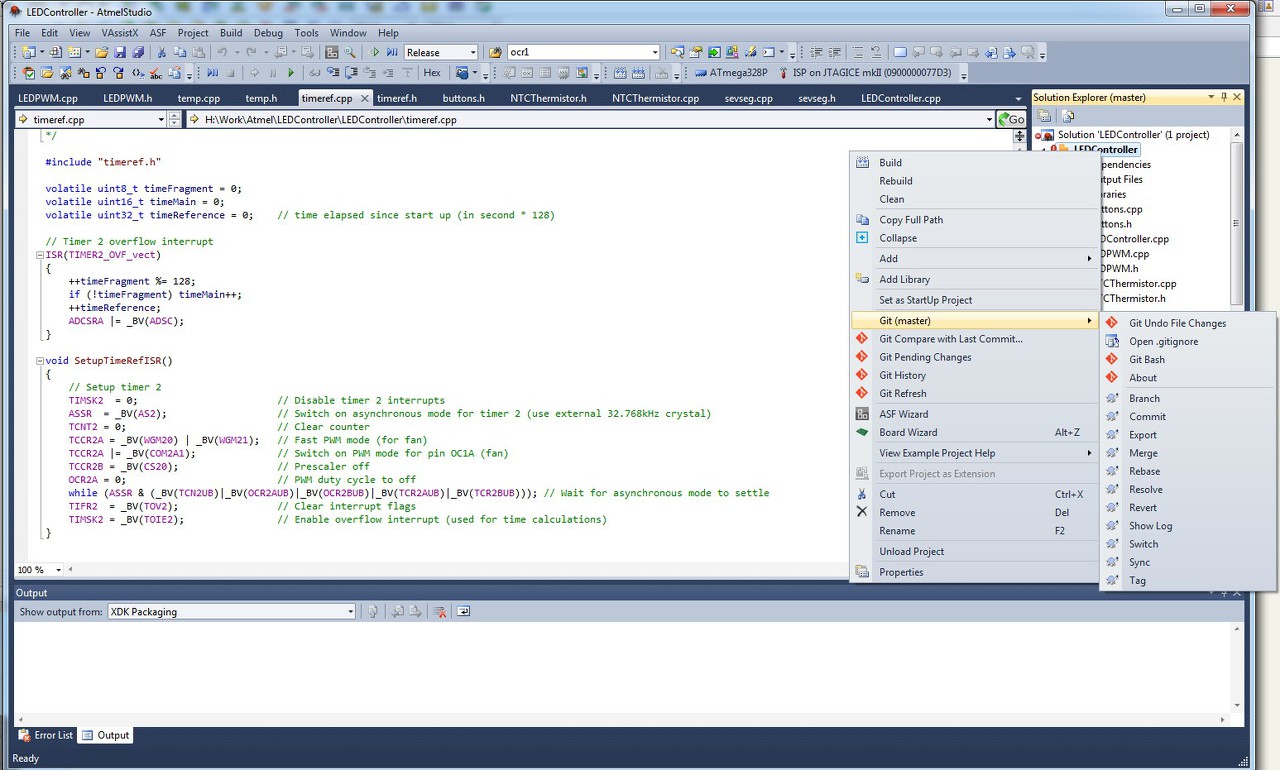
Task: Open the document tabs overflow dropdown
Action: [1018, 98]
